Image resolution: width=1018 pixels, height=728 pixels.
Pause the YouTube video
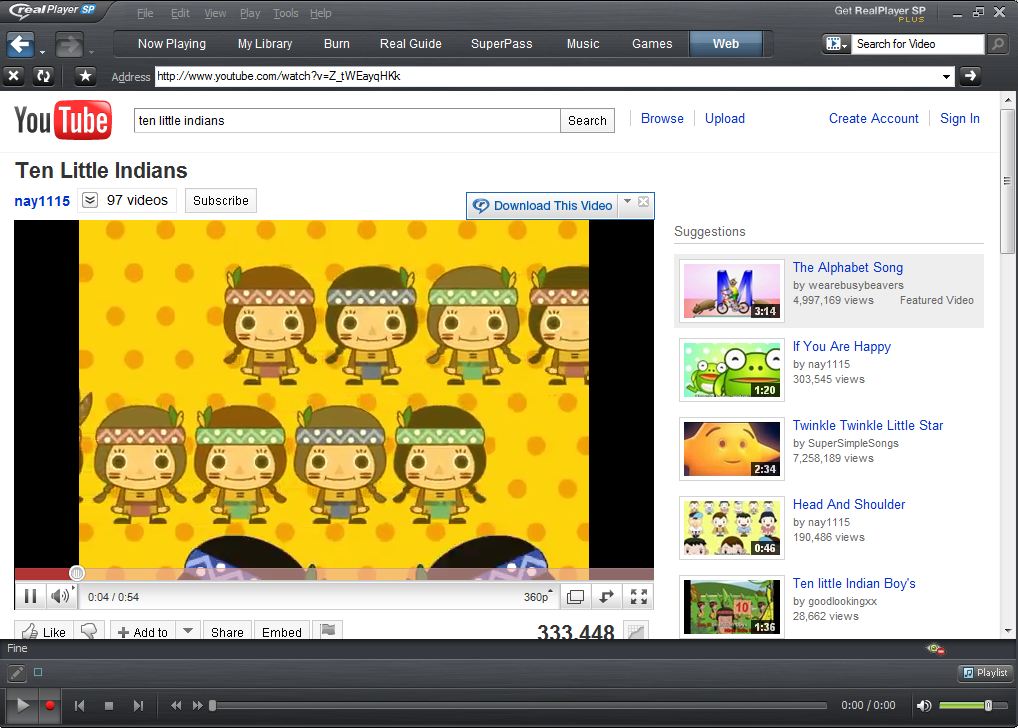[30, 596]
